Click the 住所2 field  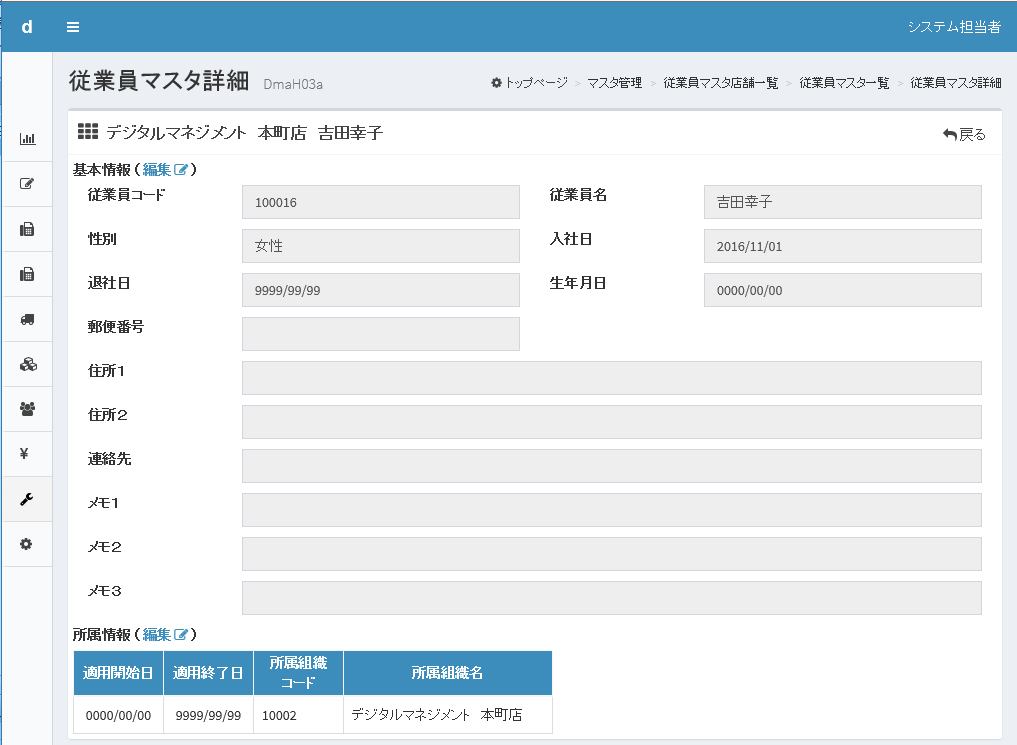pyautogui.click(x=612, y=422)
